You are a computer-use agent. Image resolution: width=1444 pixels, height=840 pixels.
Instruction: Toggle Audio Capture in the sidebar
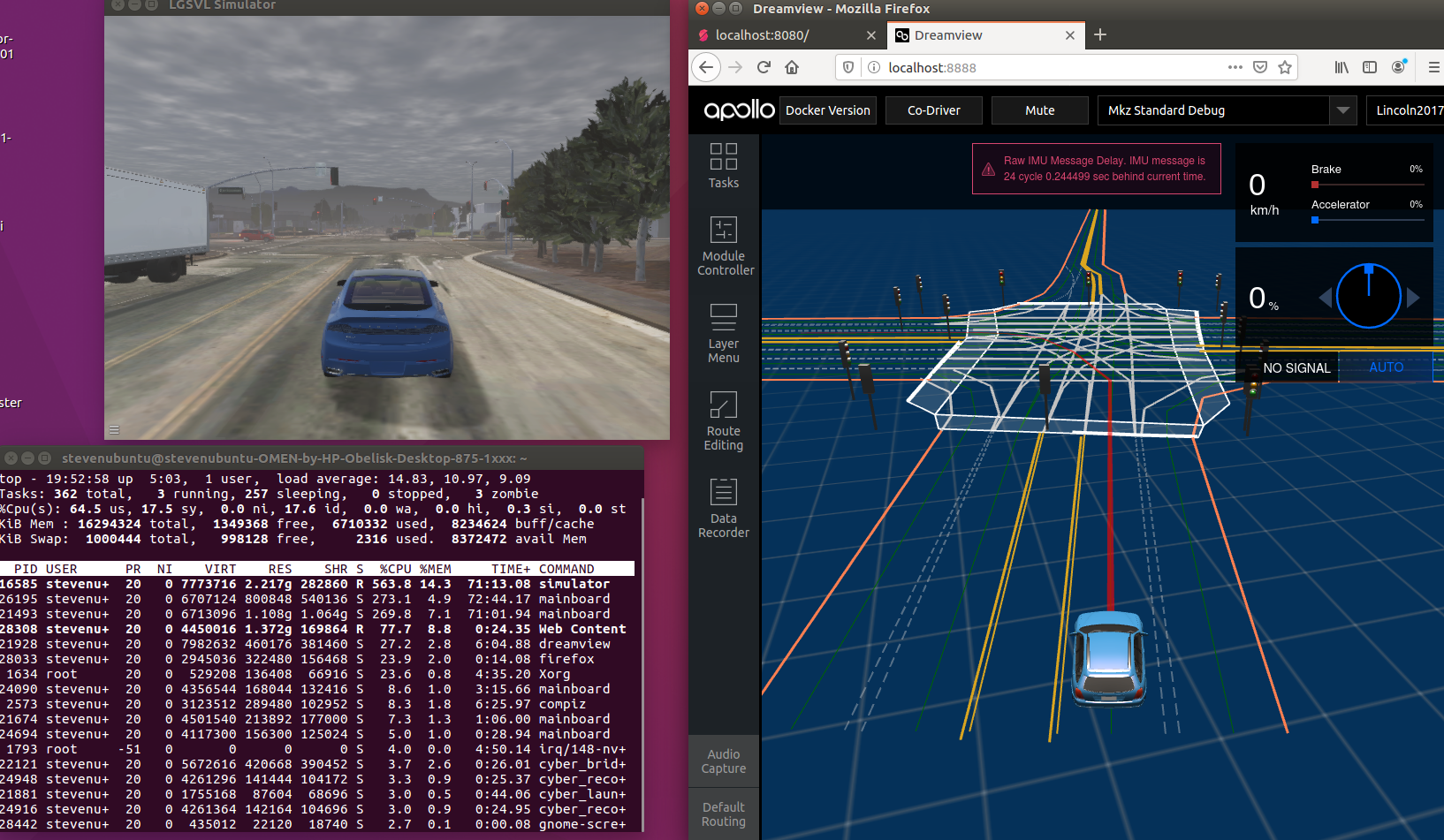click(723, 761)
